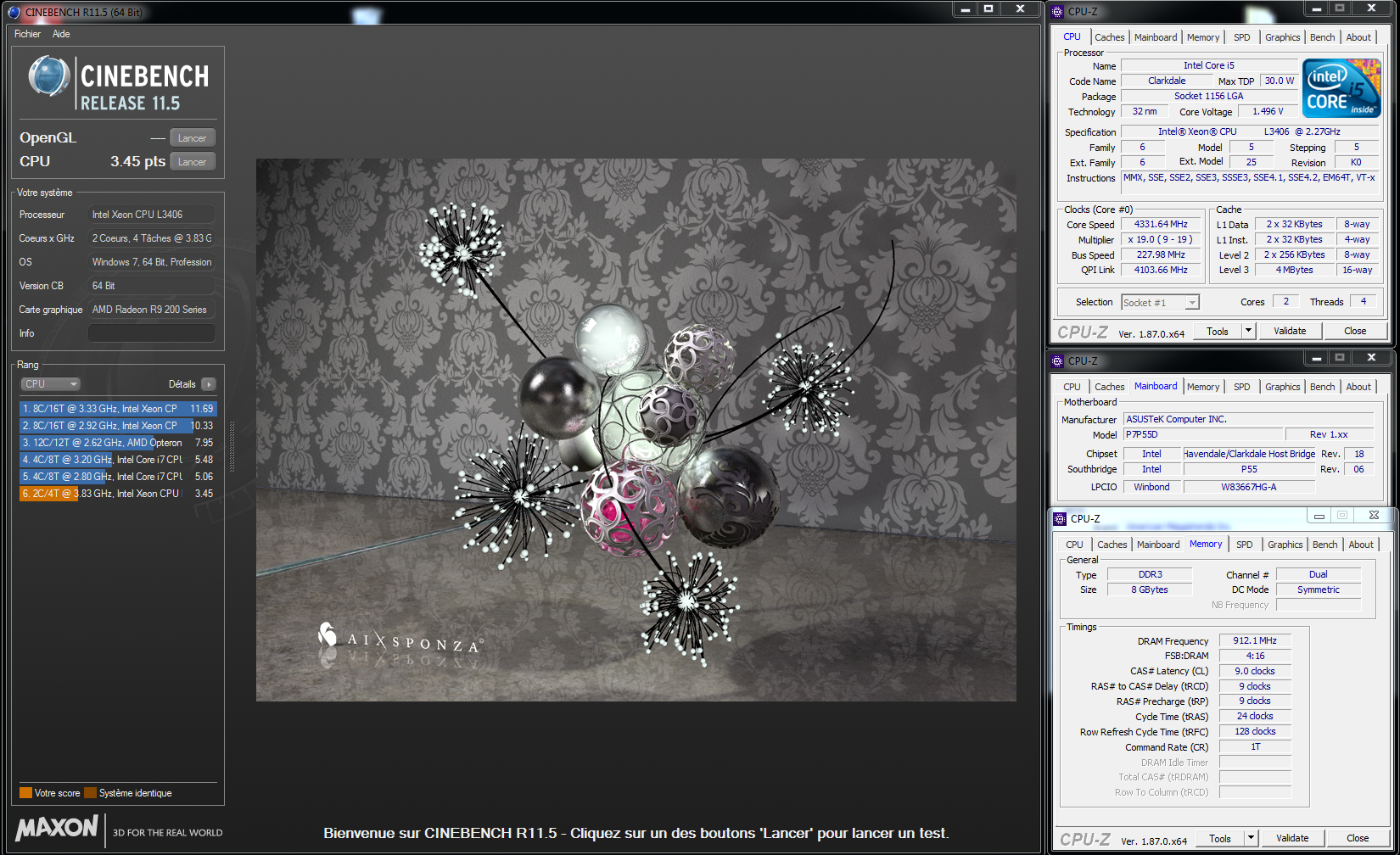The width and height of the screenshot is (1400, 855).
Task: Switch to SPD tab in top CPU-Z window
Action: click(x=1242, y=37)
